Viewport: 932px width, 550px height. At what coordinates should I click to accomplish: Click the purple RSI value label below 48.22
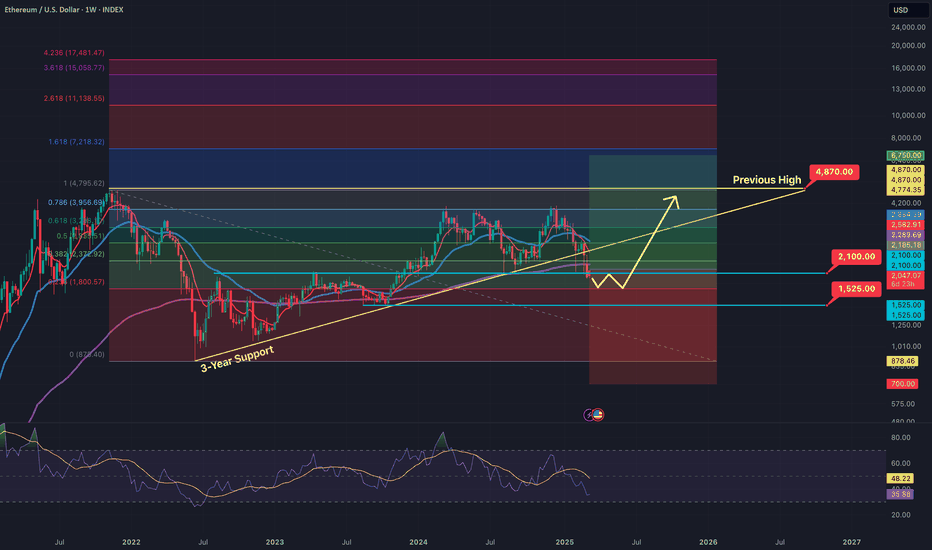(x=900, y=494)
